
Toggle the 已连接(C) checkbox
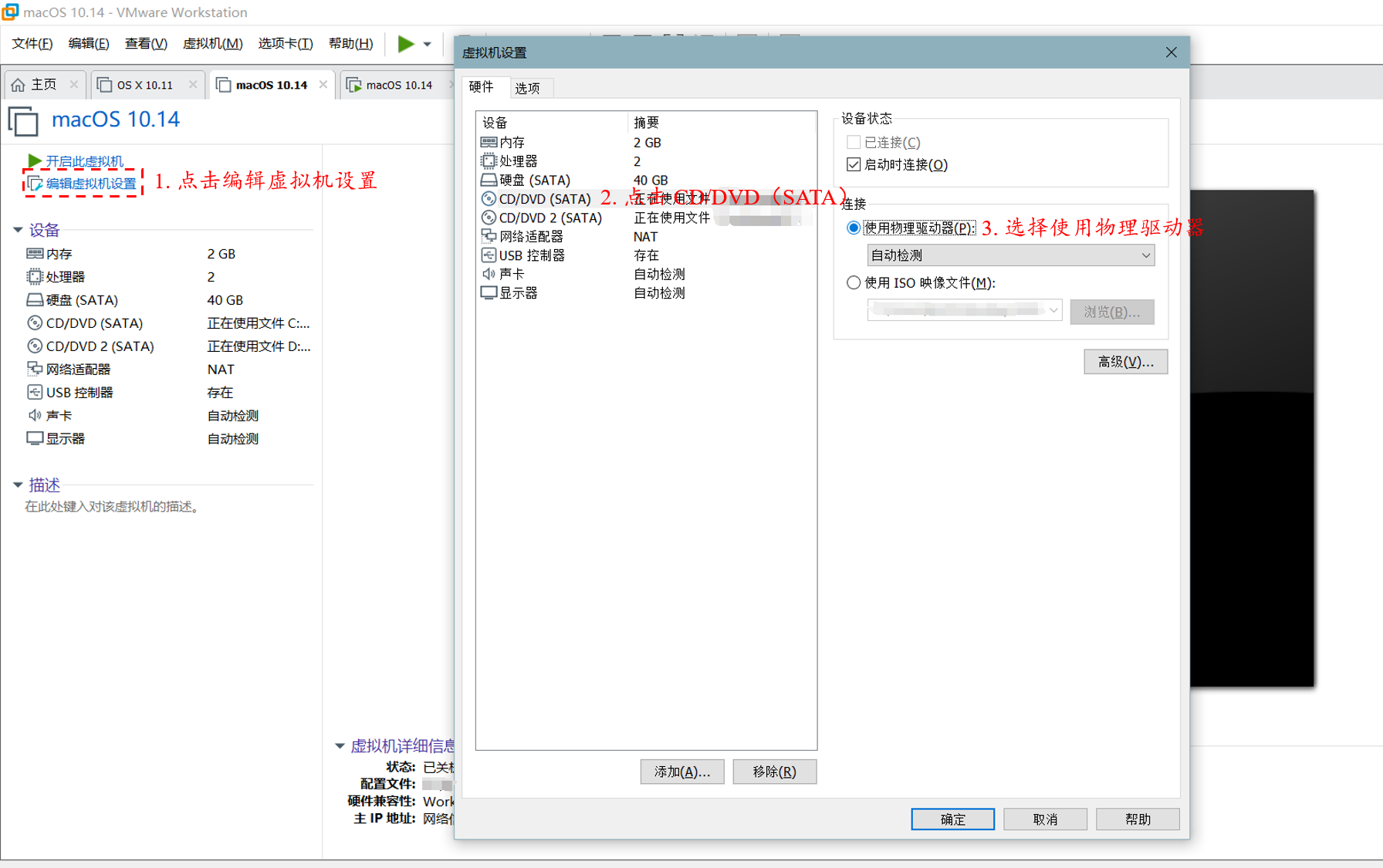(854, 142)
